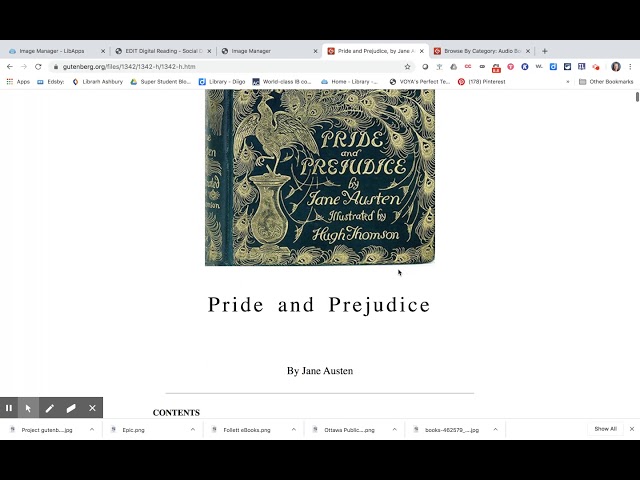This screenshot has height=480, width=640.
Task: Open the Other Bookmarks folder
Action: (606, 82)
